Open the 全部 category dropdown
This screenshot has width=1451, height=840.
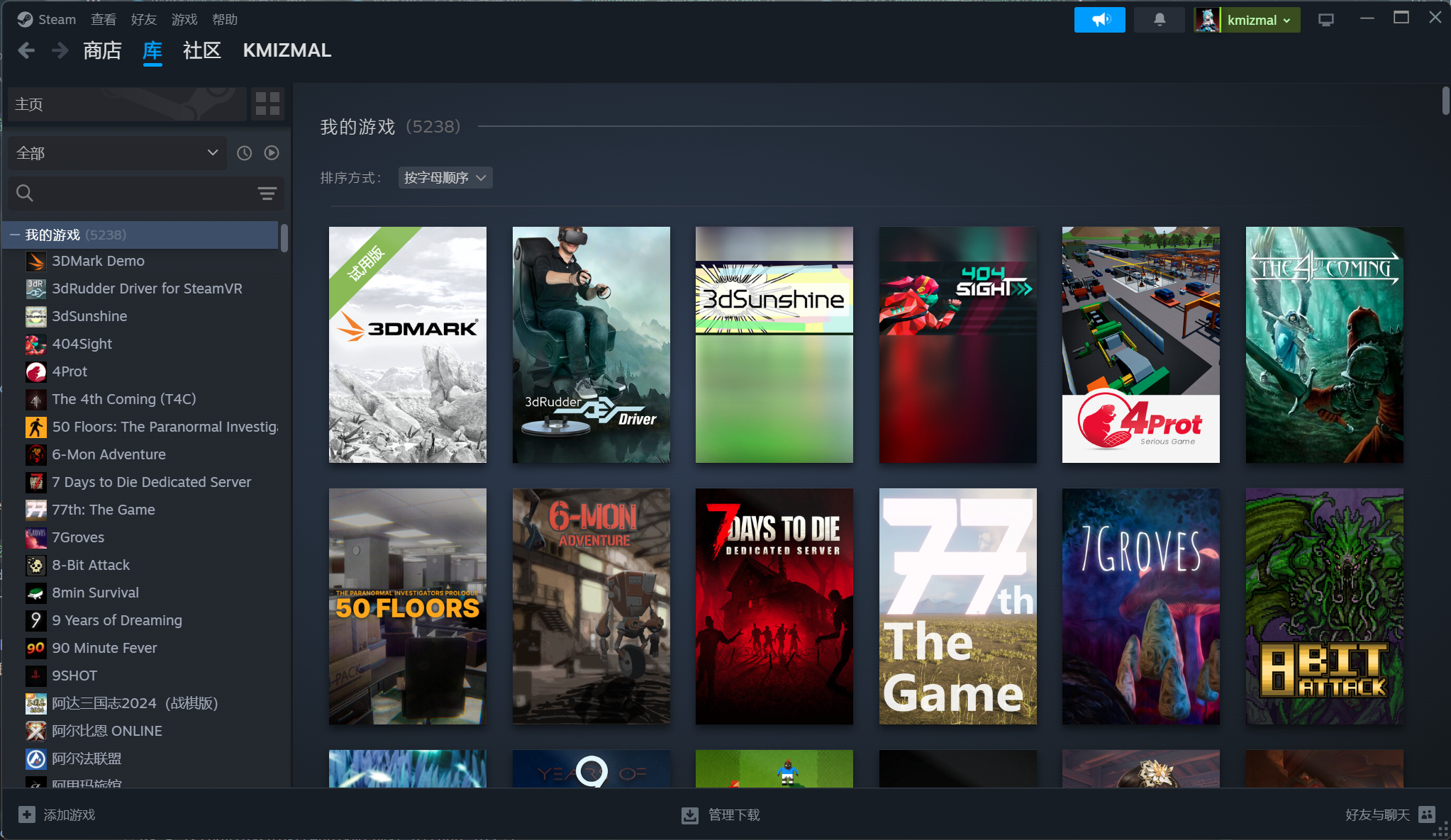[117, 153]
